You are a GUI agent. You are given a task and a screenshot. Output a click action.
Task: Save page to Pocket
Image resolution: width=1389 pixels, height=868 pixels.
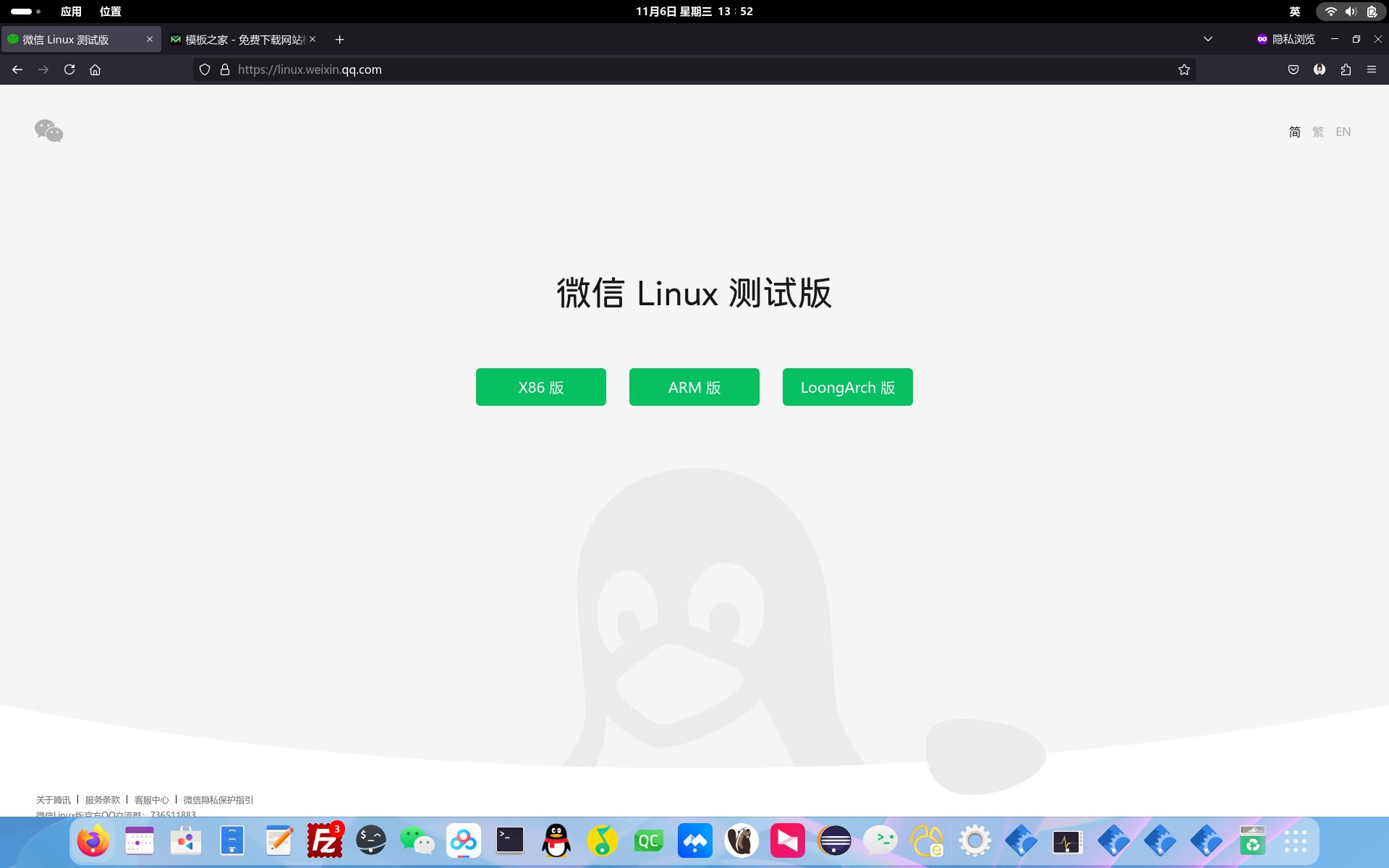point(1294,69)
